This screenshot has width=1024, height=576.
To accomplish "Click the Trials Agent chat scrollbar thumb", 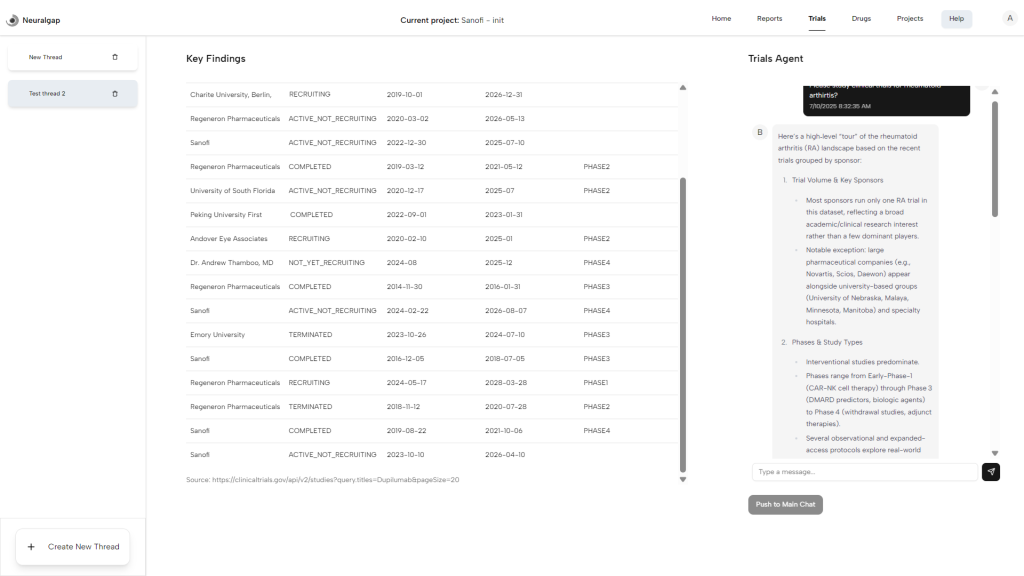I will click(995, 159).
